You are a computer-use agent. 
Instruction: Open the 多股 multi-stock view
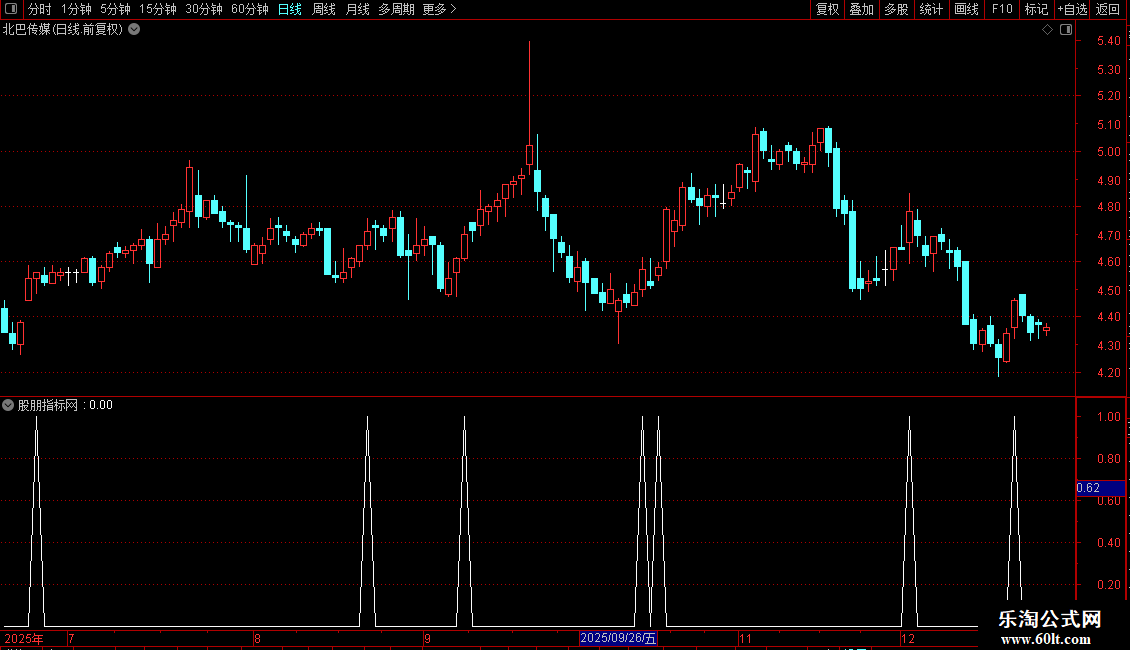(896, 9)
